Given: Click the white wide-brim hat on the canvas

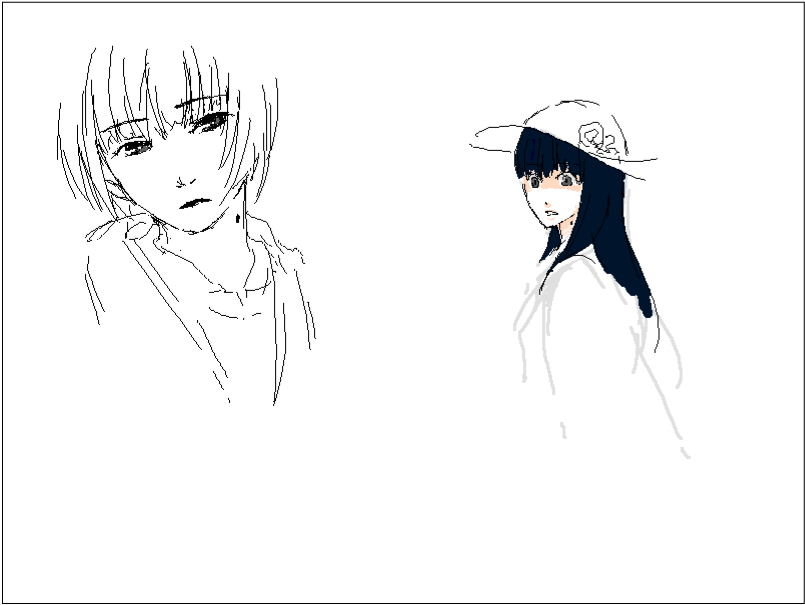Looking at the screenshot, I should (564, 139).
